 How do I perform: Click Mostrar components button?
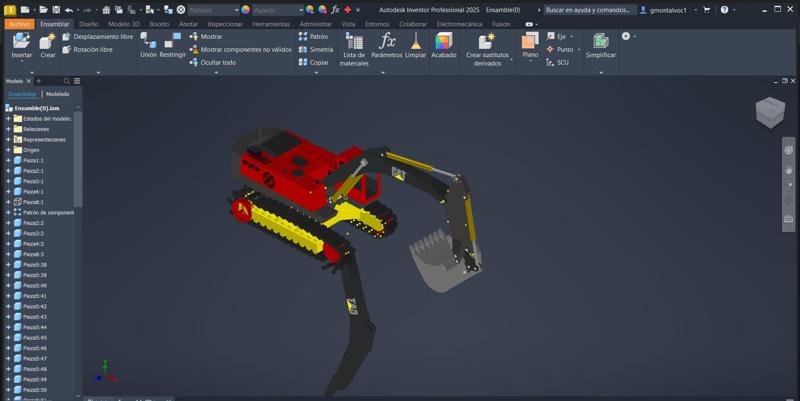206,37
